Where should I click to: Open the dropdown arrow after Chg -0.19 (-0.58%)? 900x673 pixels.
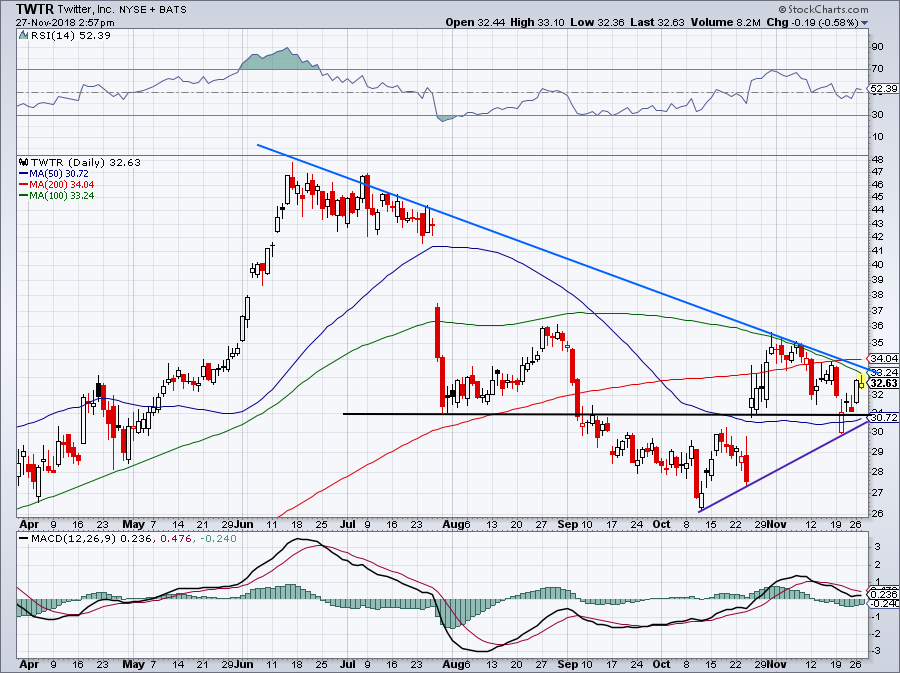point(865,23)
